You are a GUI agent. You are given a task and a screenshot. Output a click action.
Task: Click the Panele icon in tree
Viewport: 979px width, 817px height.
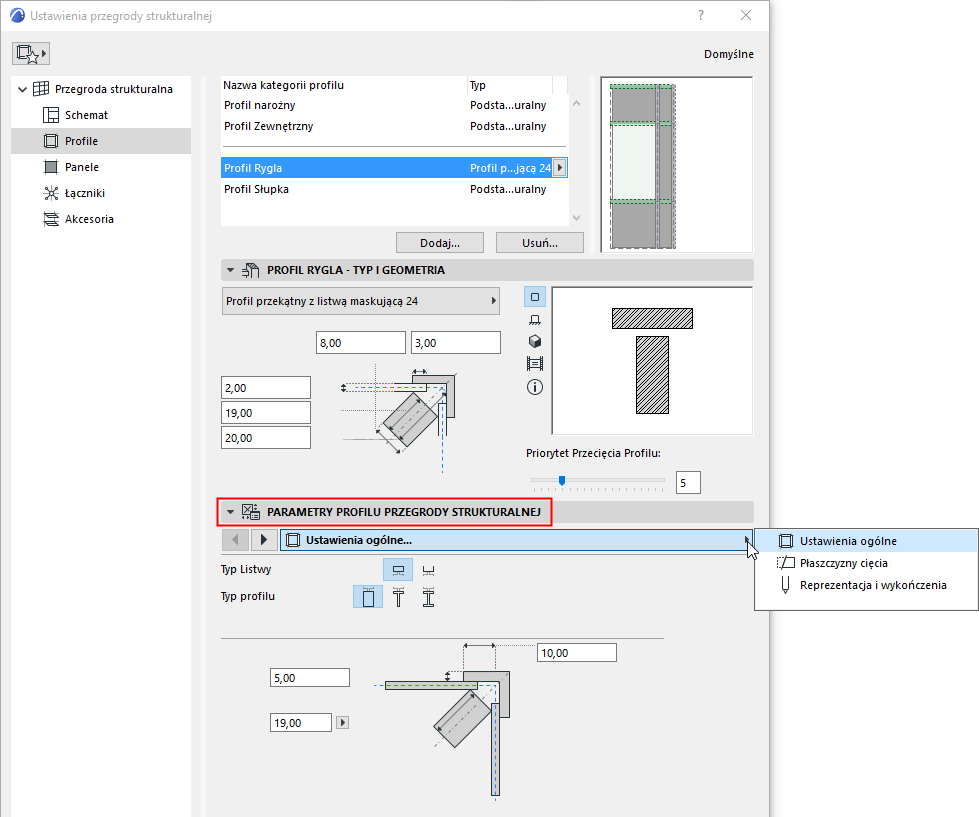coord(51,167)
